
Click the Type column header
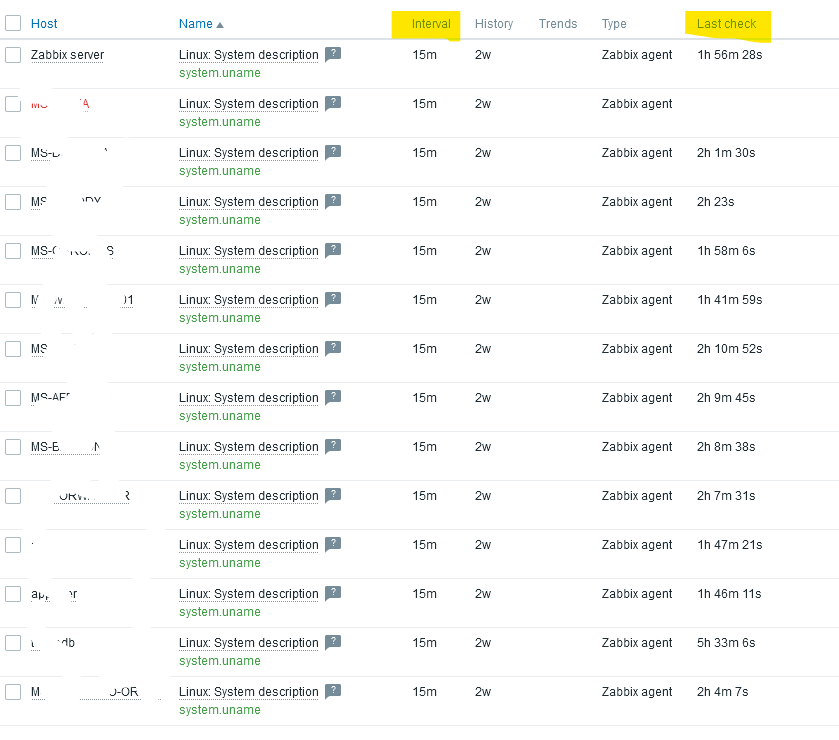tap(614, 24)
